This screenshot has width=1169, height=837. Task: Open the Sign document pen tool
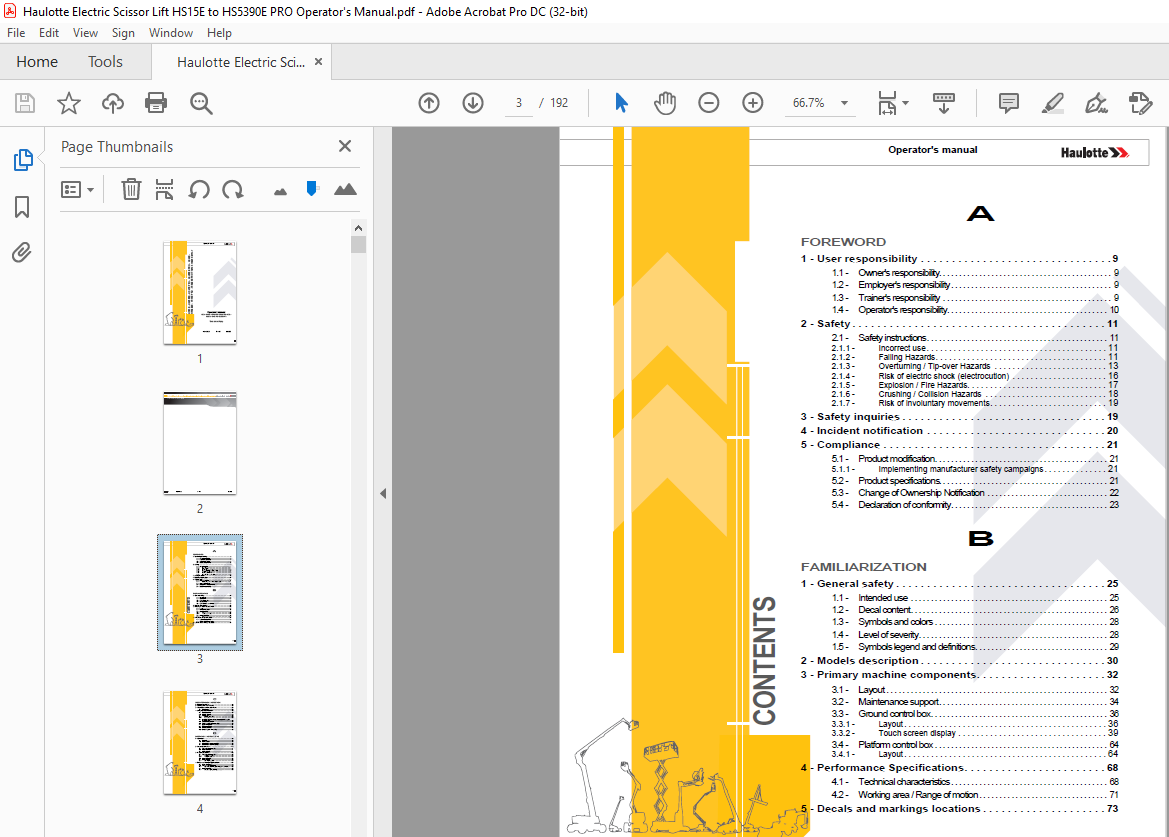click(1096, 103)
